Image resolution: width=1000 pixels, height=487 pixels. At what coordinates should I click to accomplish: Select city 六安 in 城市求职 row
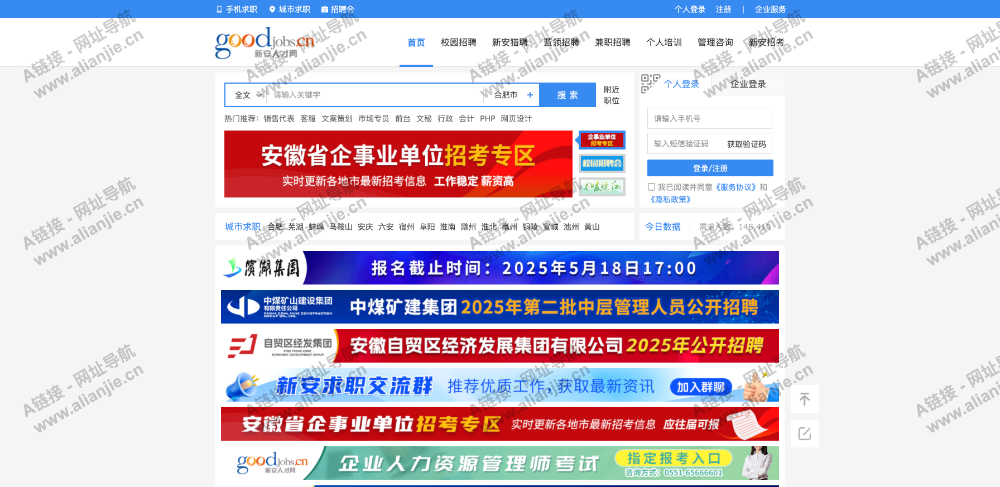pyautogui.click(x=386, y=227)
